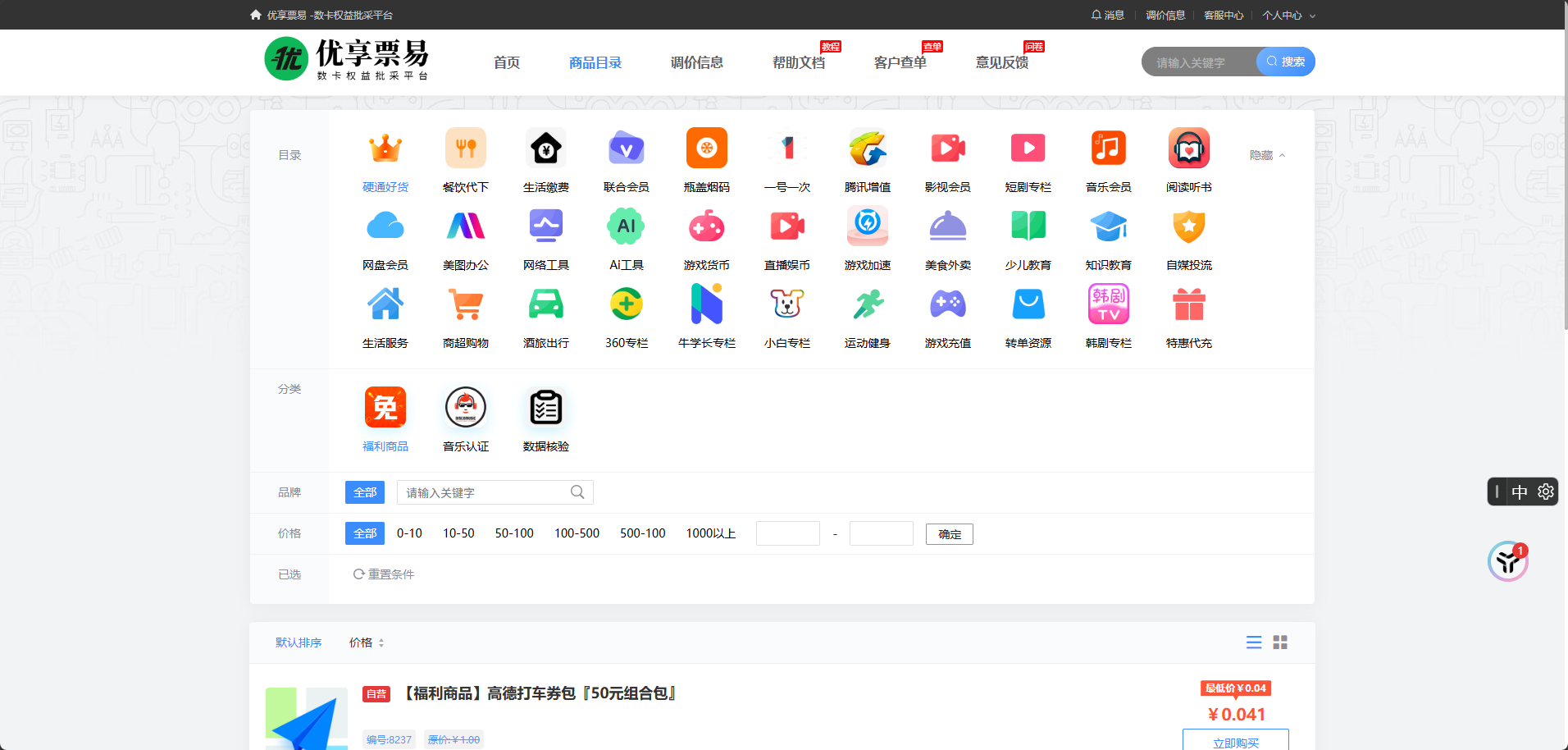Screen dimensions: 1568x750
Task: Open the 帮助文档 navigation tab
Action: (x=799, y=62)
